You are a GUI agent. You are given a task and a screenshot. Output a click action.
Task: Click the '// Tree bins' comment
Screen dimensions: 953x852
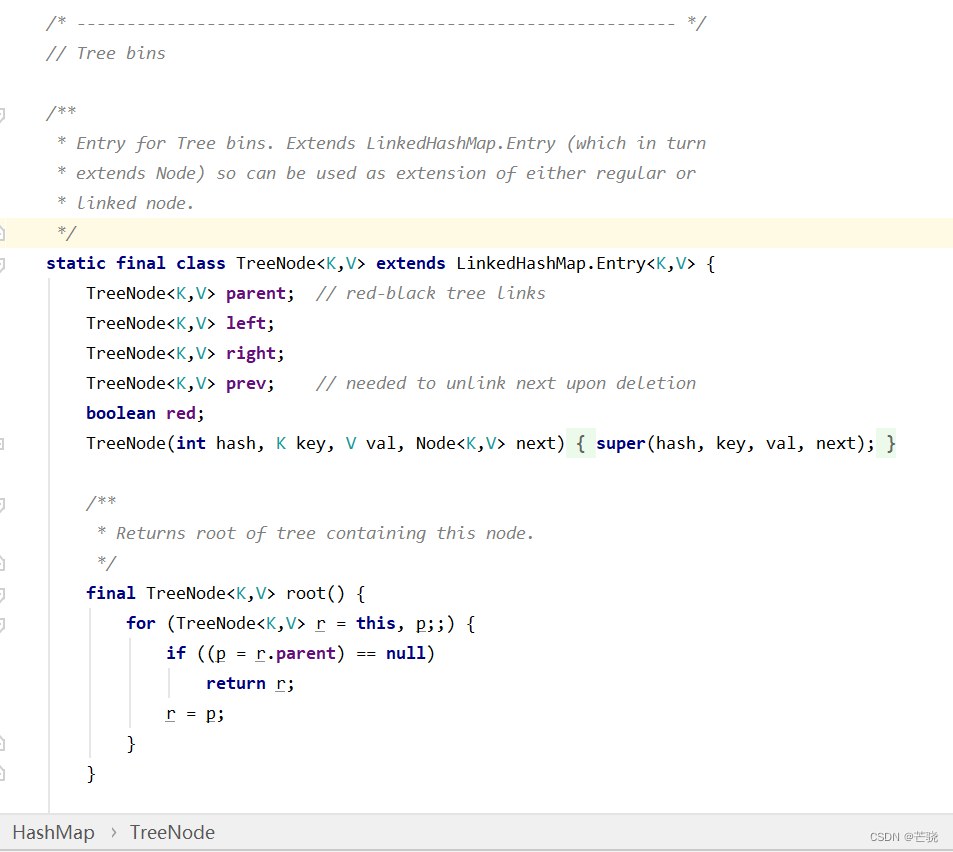point(106,53)
